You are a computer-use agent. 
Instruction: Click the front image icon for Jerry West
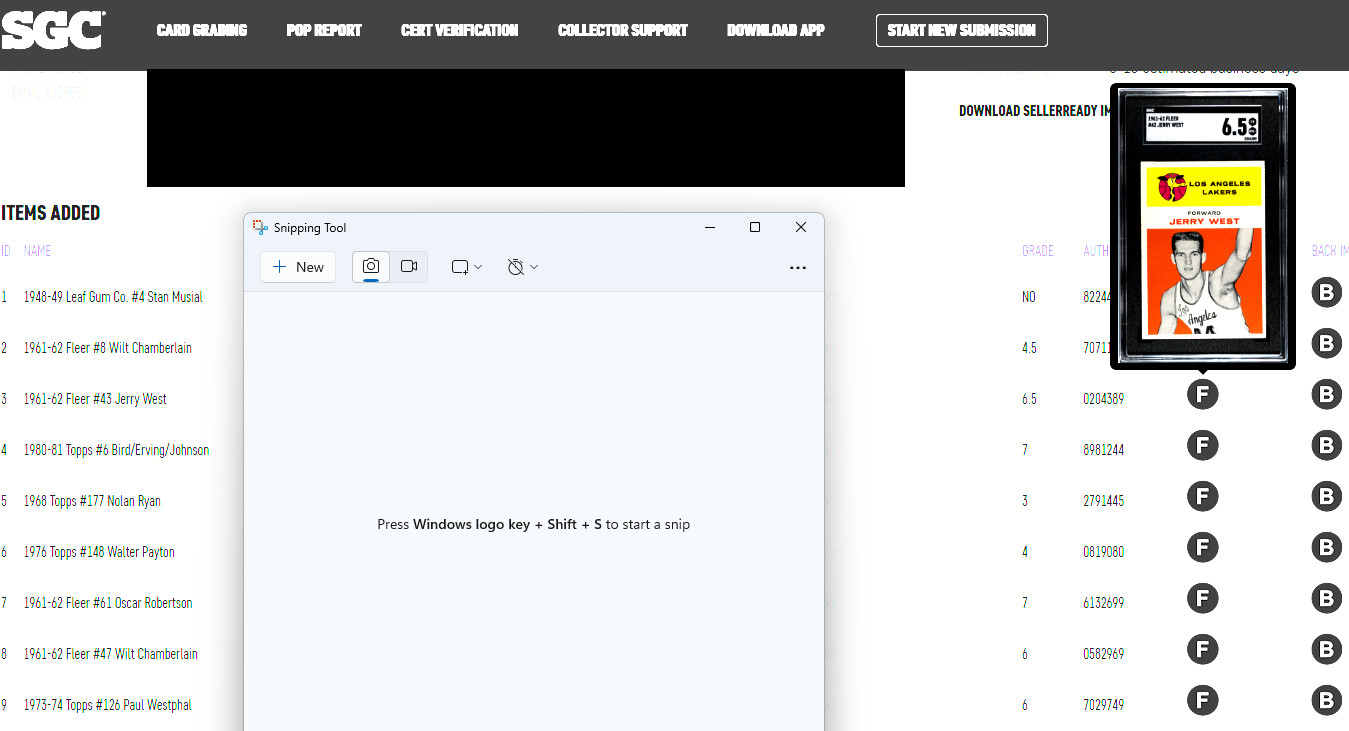click(x=1203, y=395)
